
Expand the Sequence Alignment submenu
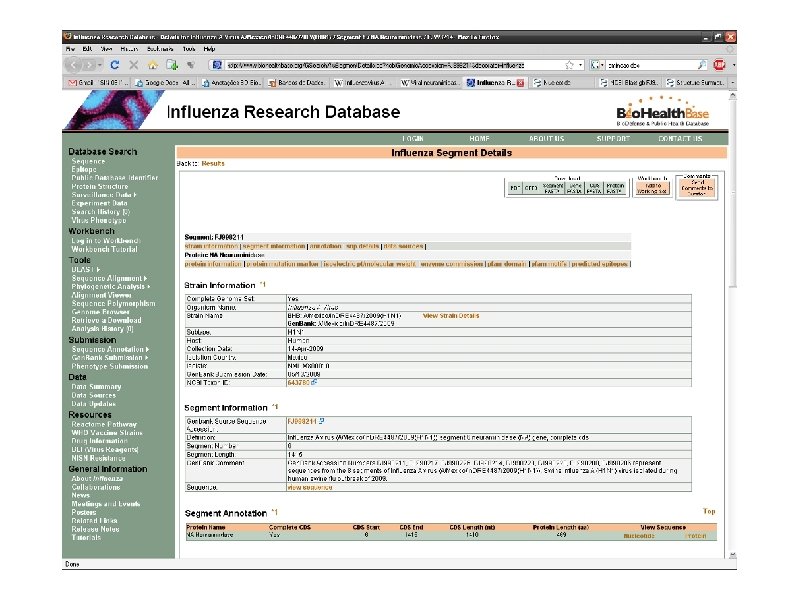click(145, 279)
